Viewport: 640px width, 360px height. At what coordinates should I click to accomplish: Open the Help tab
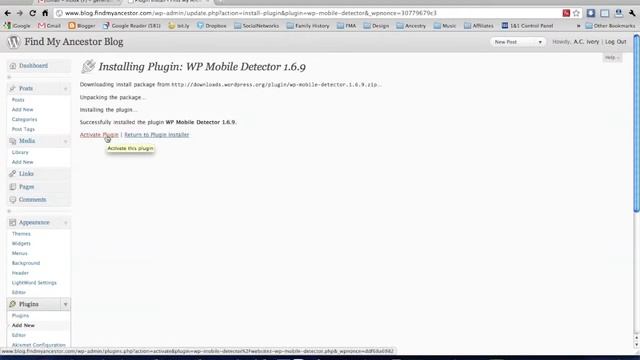[612, 58]
